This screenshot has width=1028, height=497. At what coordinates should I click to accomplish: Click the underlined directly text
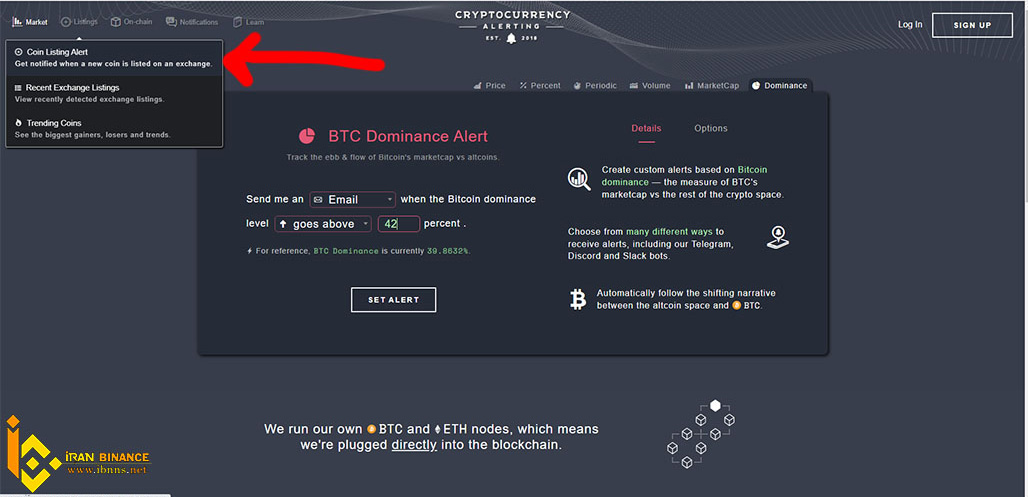tap(414, 445)
